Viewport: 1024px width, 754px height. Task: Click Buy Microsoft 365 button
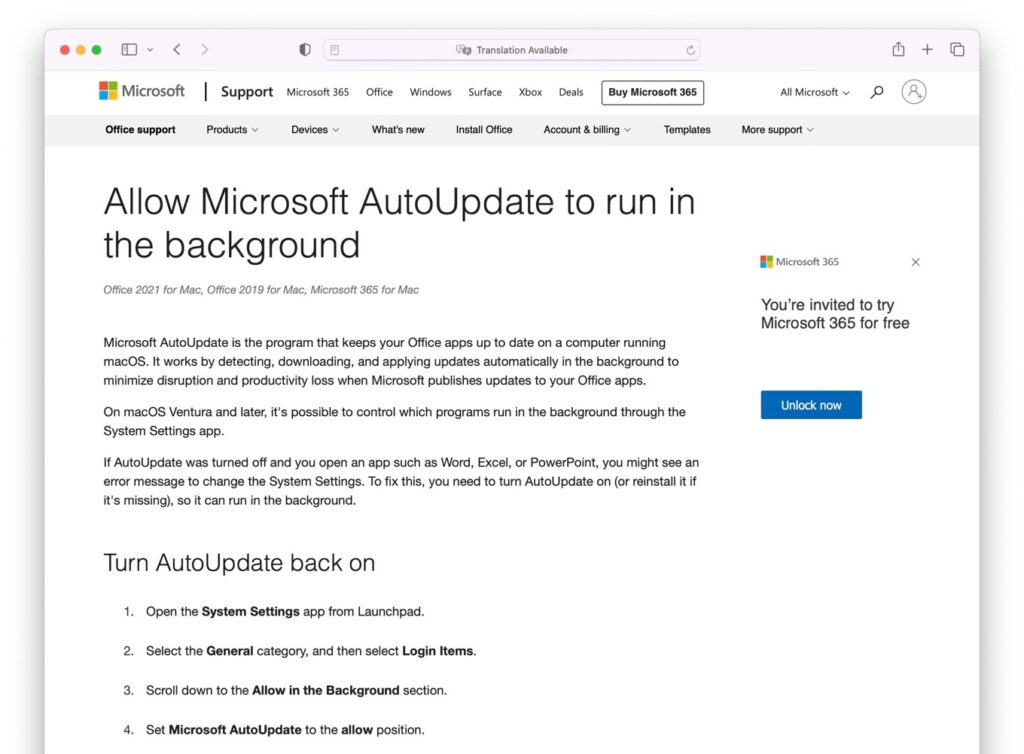(x=652, y=92)
